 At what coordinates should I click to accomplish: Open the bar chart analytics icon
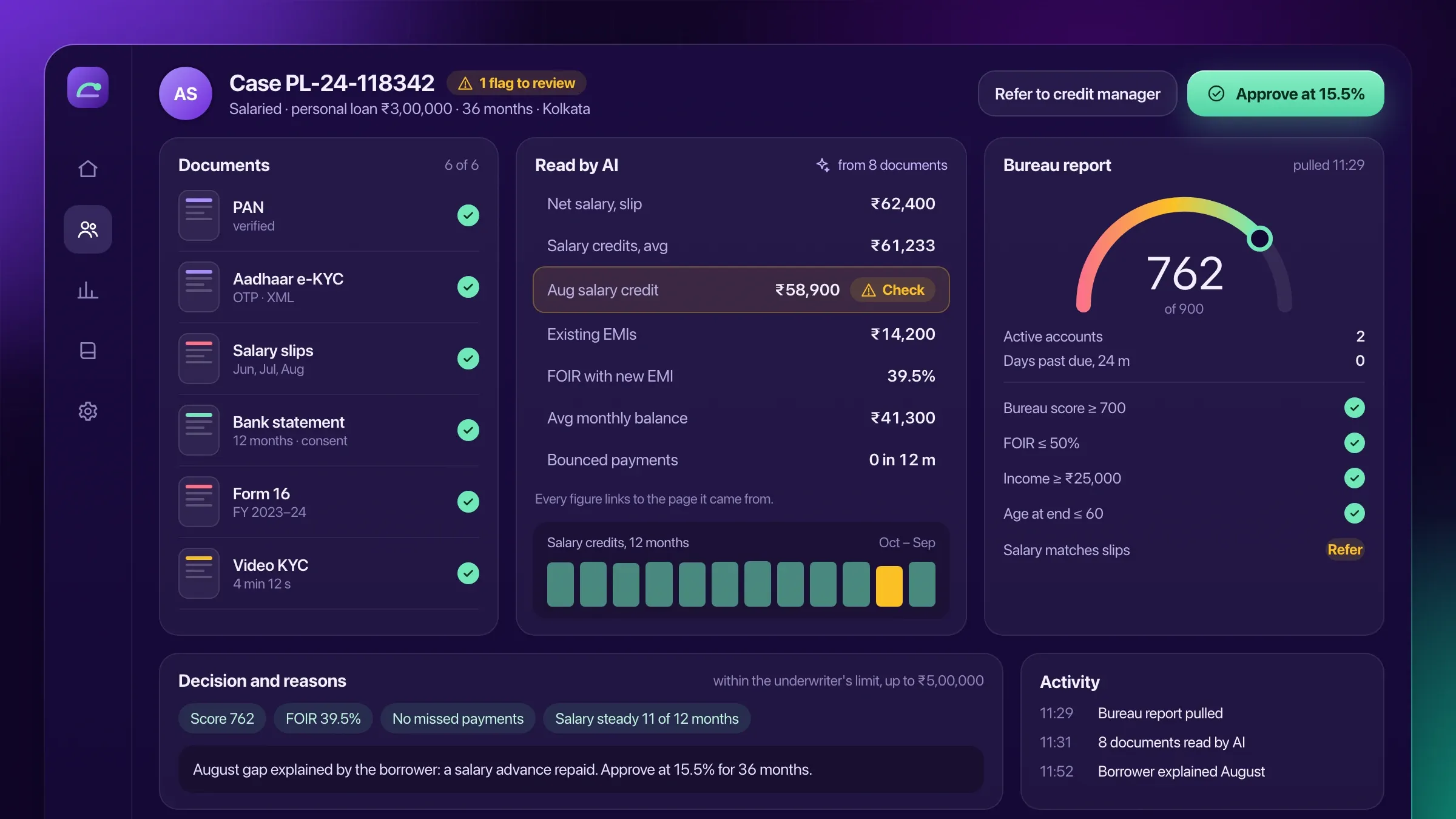coord(88,290)
